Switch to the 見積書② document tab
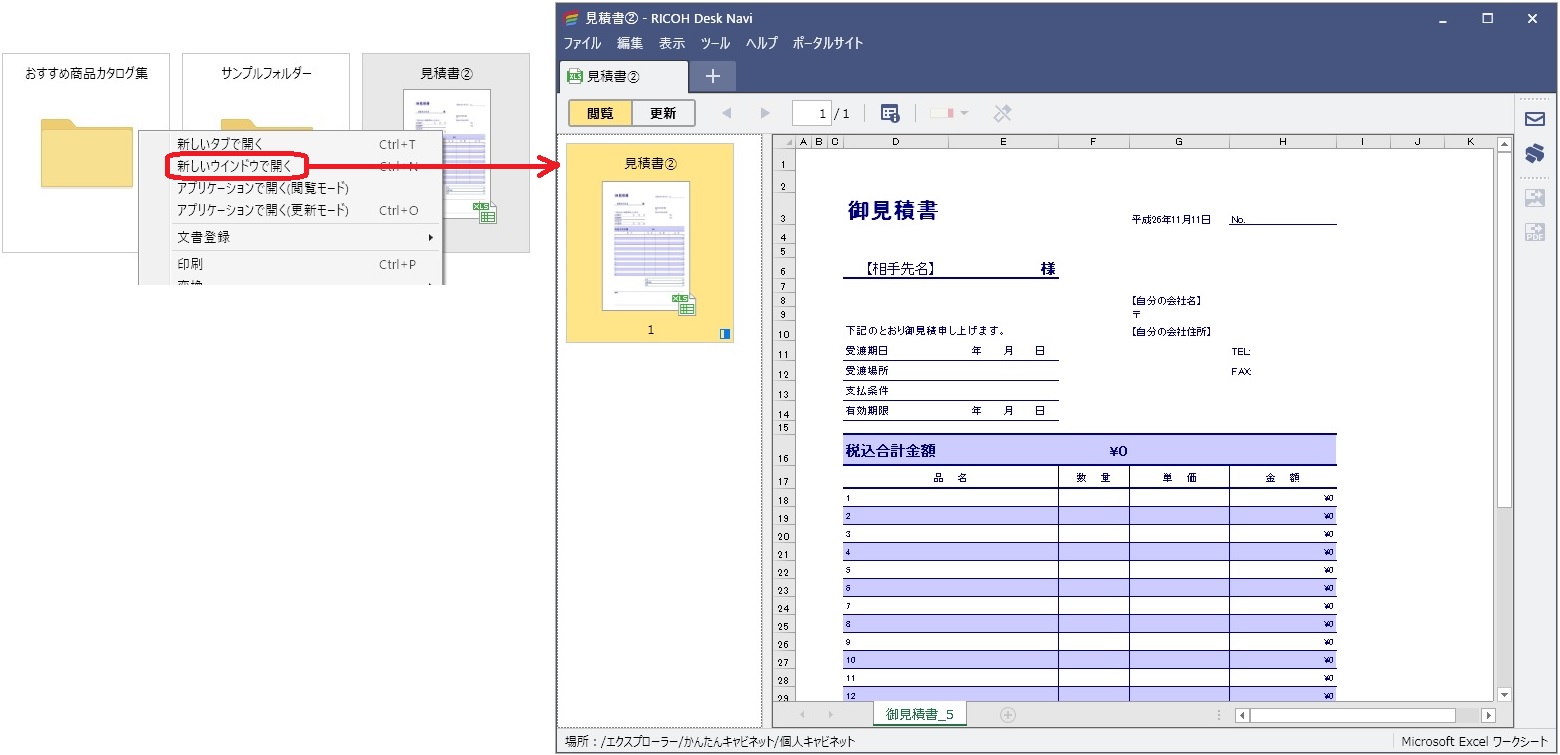Viewport: 1560px width, 755px height. click(623, 75)
